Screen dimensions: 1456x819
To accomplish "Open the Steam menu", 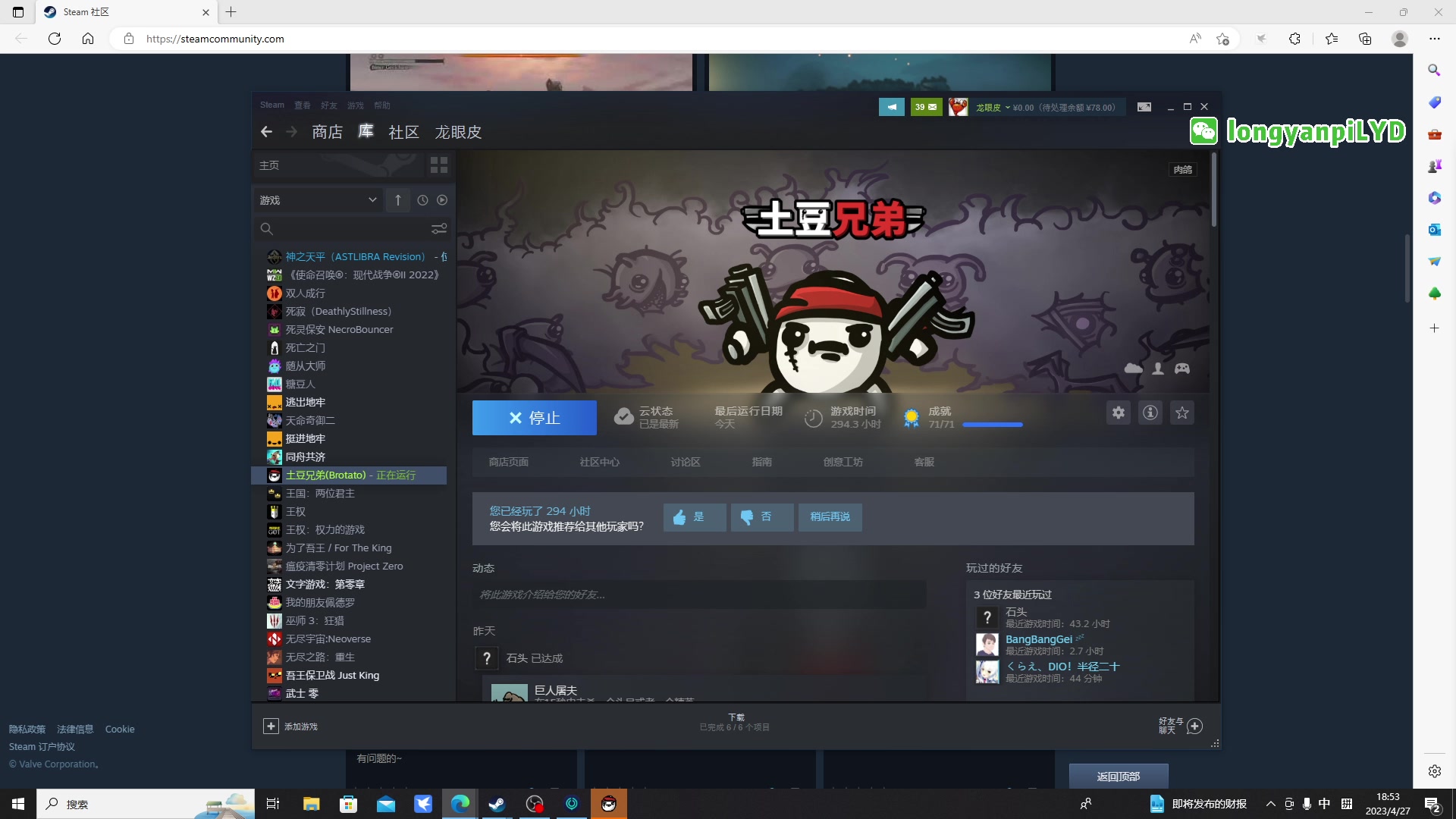I will (272, 105).
